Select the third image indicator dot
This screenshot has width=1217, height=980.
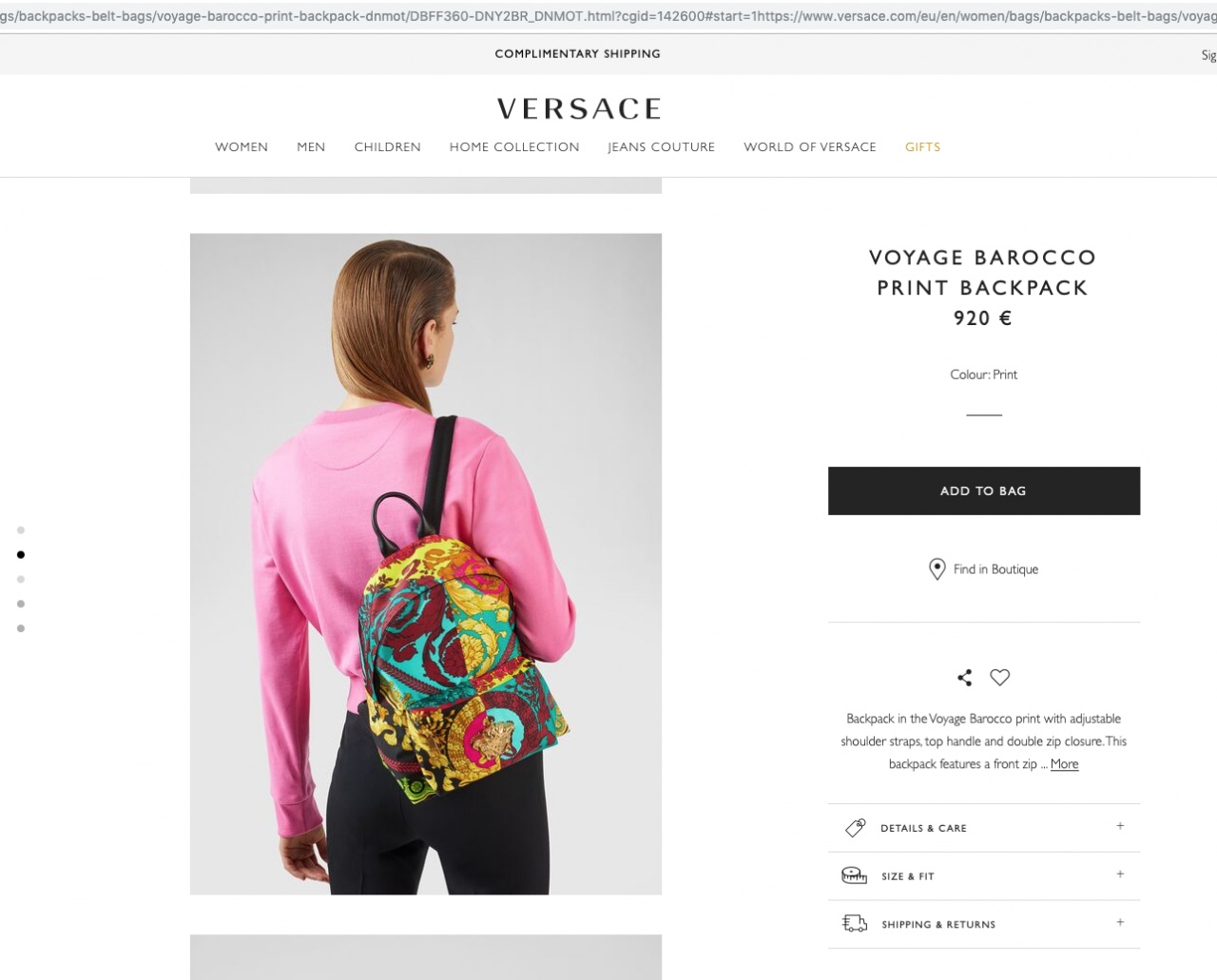[x=21, y=579]
